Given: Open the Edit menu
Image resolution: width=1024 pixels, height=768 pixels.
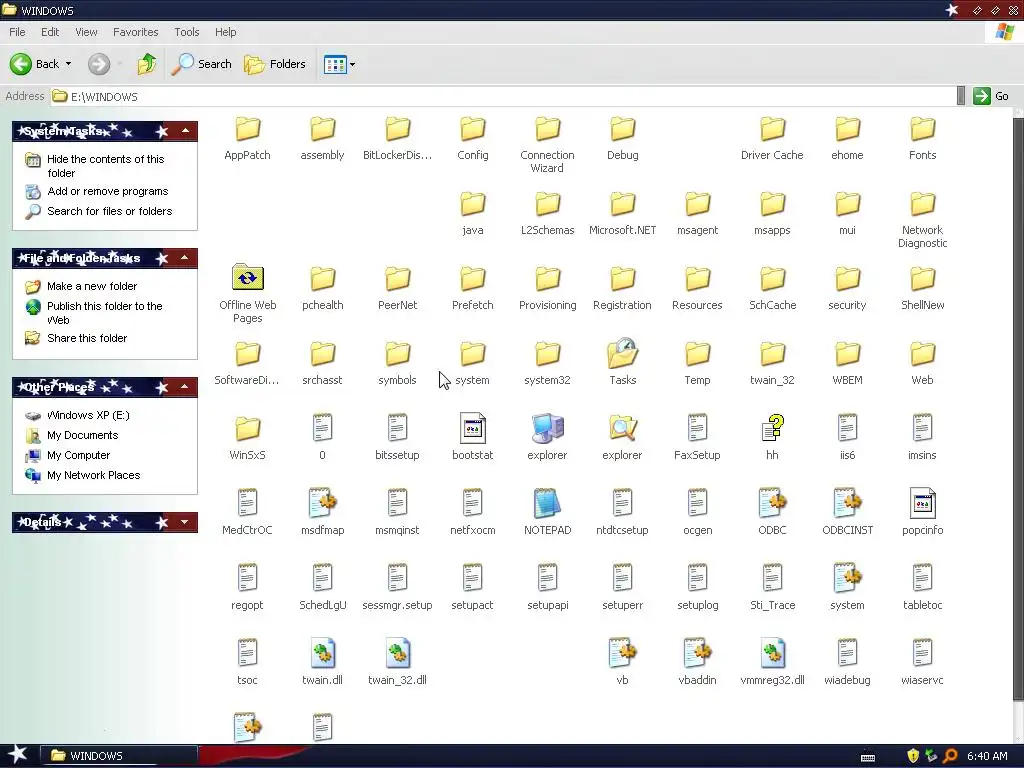Looking at the screenshot, I should point(50,32).
